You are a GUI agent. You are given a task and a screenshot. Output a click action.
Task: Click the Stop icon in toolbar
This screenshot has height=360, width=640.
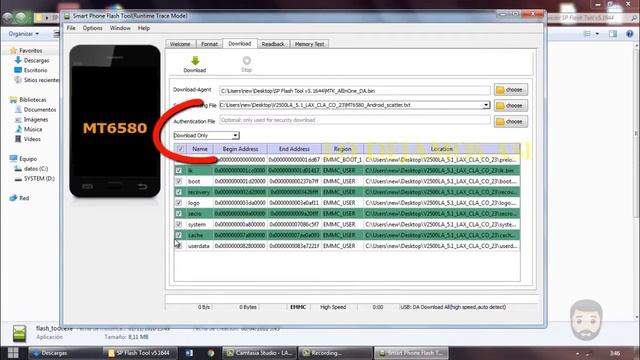click(x=247, y=61)
